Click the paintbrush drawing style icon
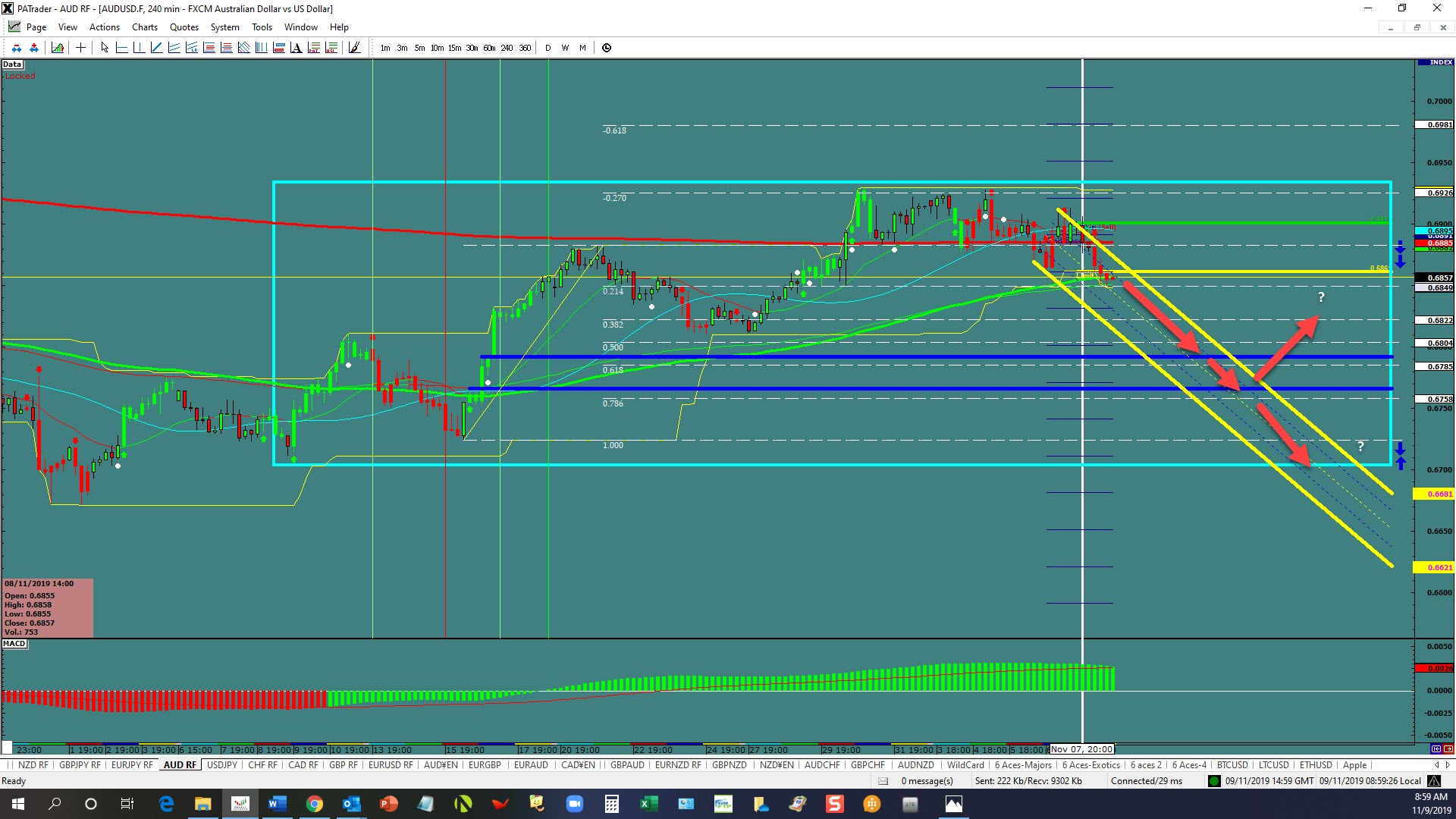1456x819 pixels. 354,48
